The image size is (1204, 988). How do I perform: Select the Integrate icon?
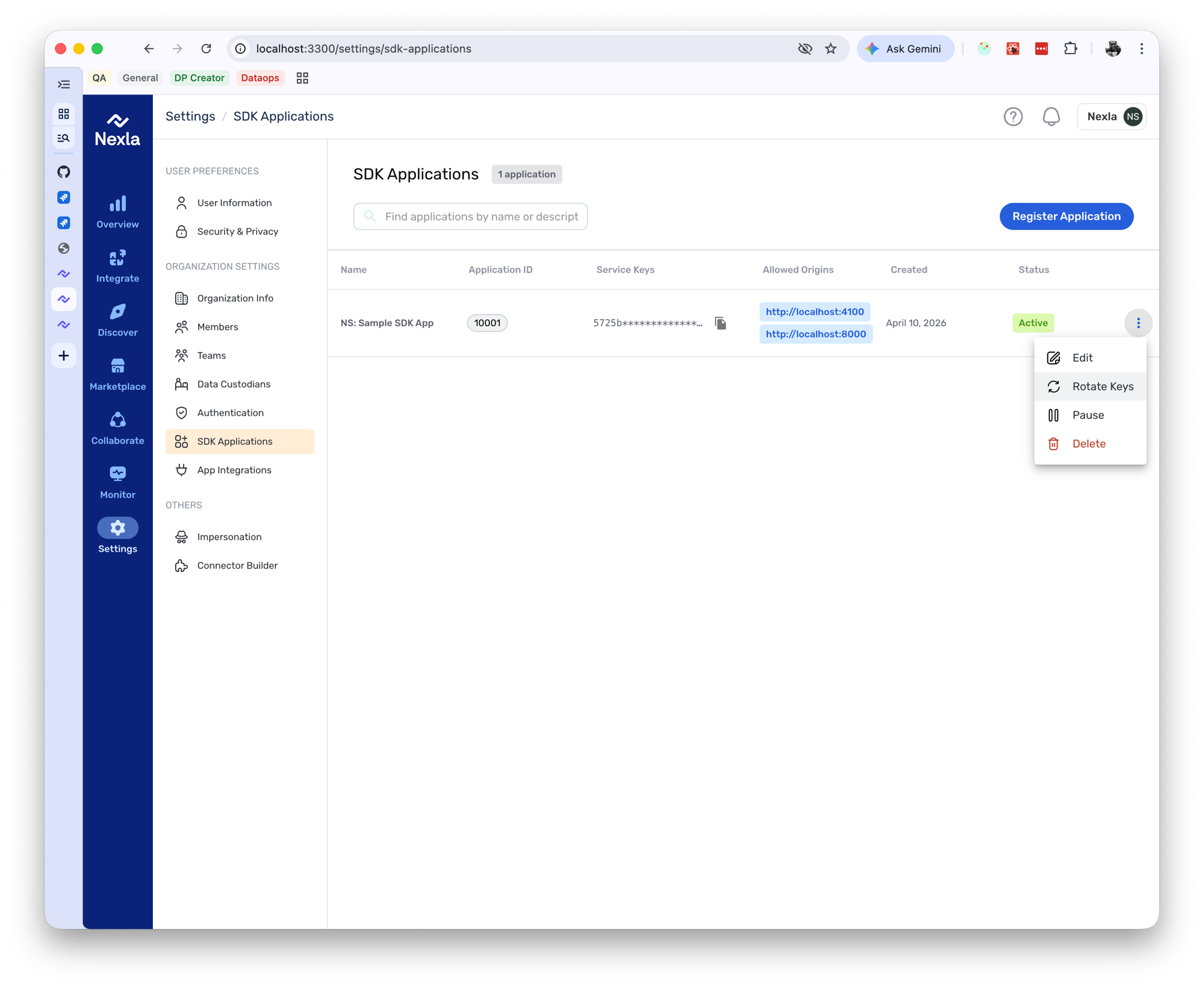coord(117,262)
